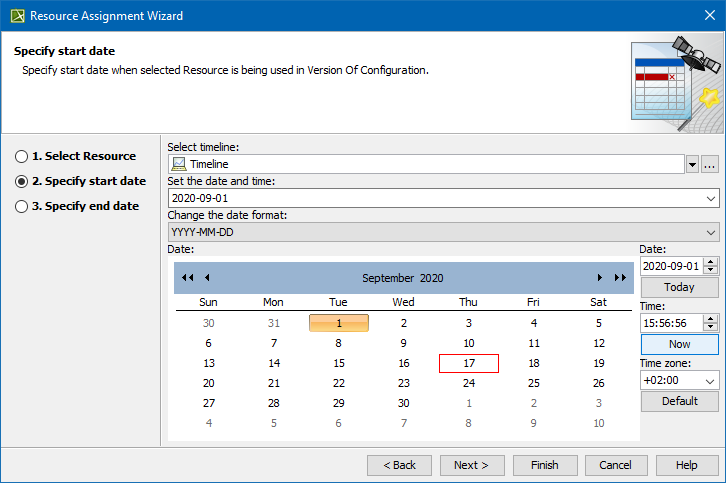Set time using the Now button

[679, 344]
